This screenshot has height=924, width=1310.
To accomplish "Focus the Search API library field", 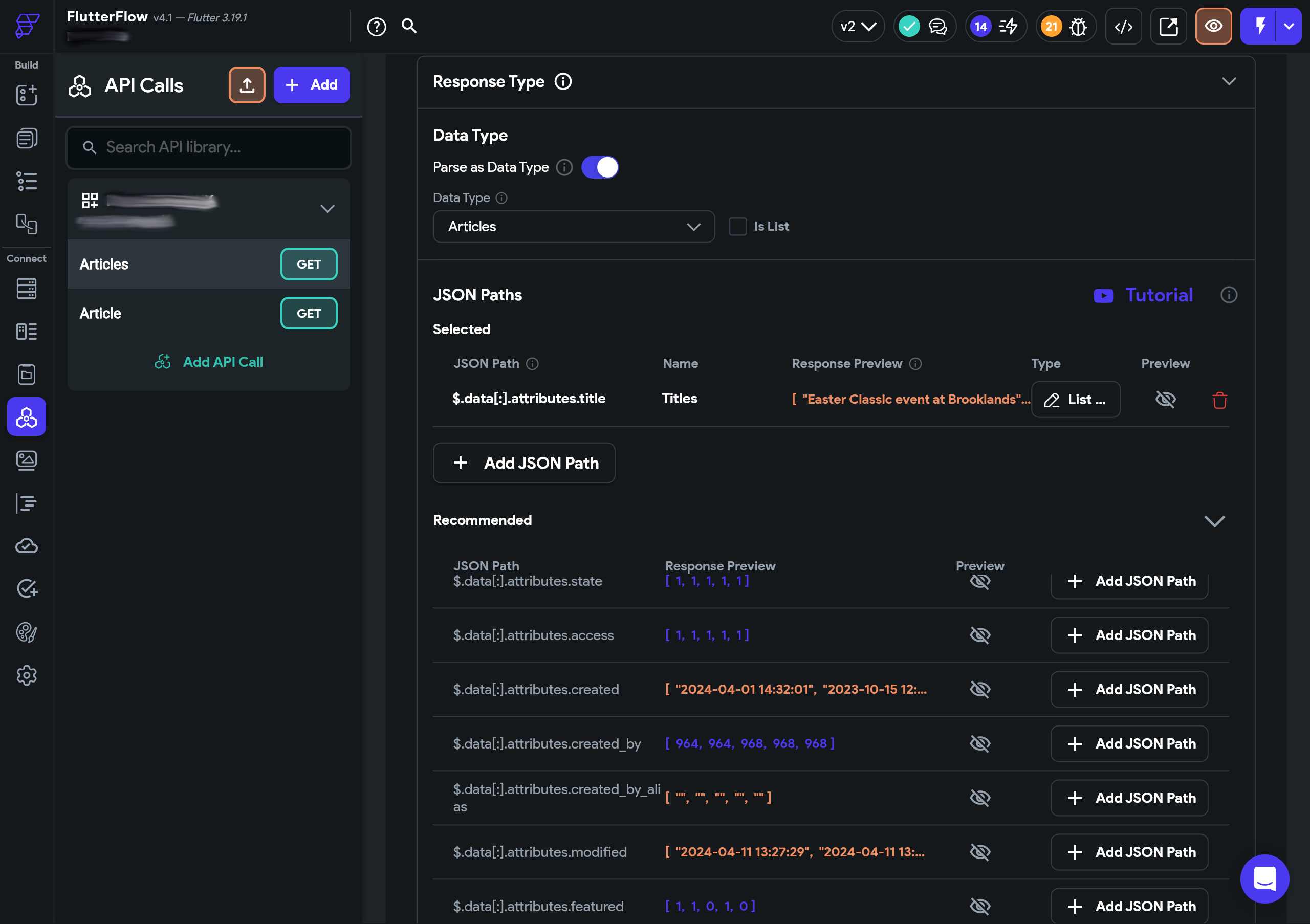I will pos(209,148).
